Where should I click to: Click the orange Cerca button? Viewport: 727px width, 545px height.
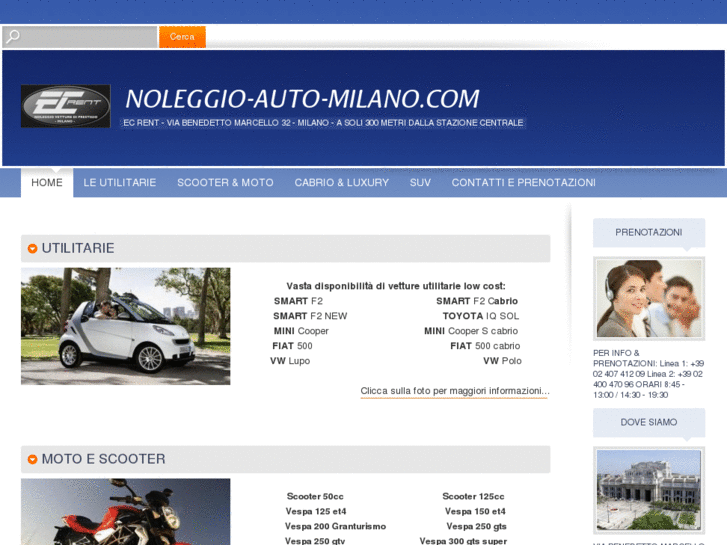[x=182, y=37]
